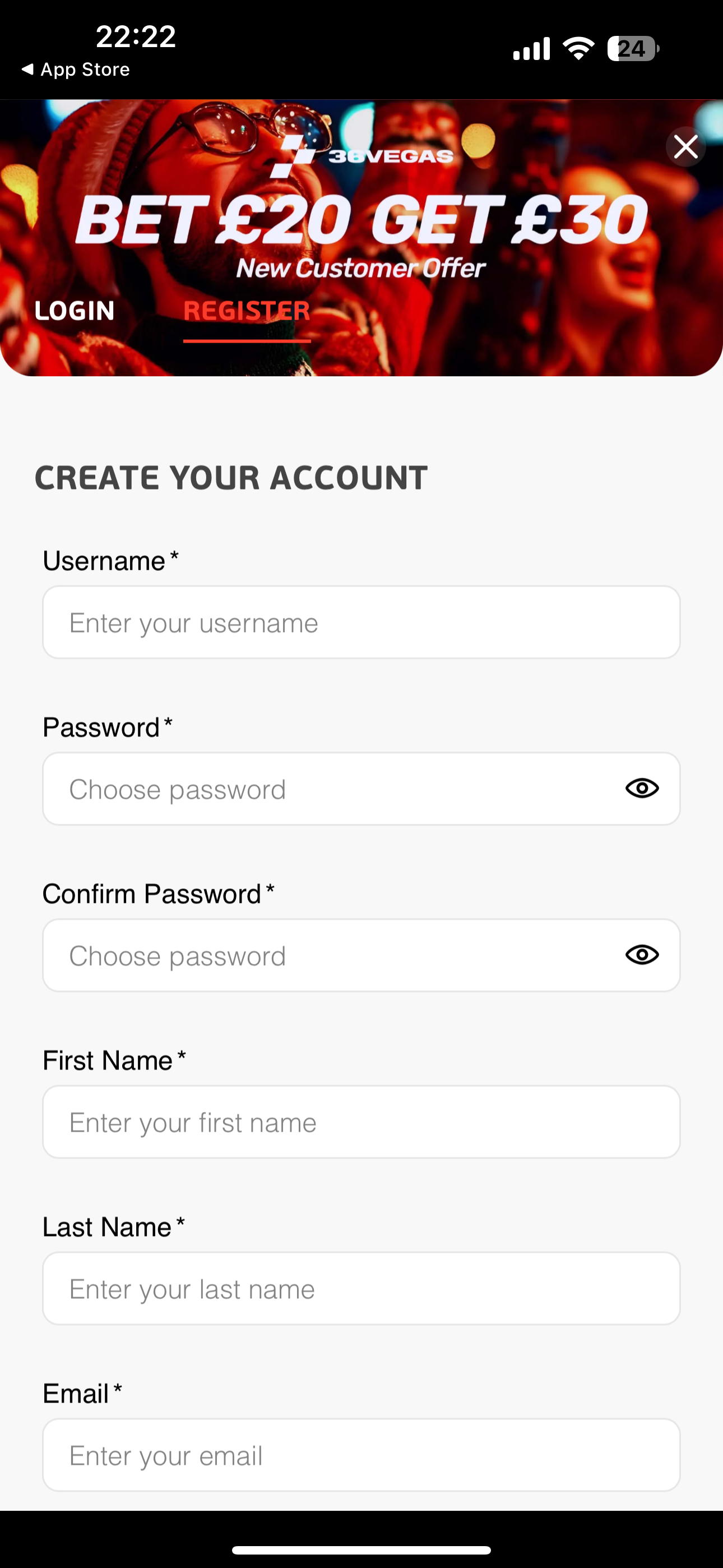Tap the 22:22 clock in status bar
This screenshot has width=723, height=1568.
point(136,36)
